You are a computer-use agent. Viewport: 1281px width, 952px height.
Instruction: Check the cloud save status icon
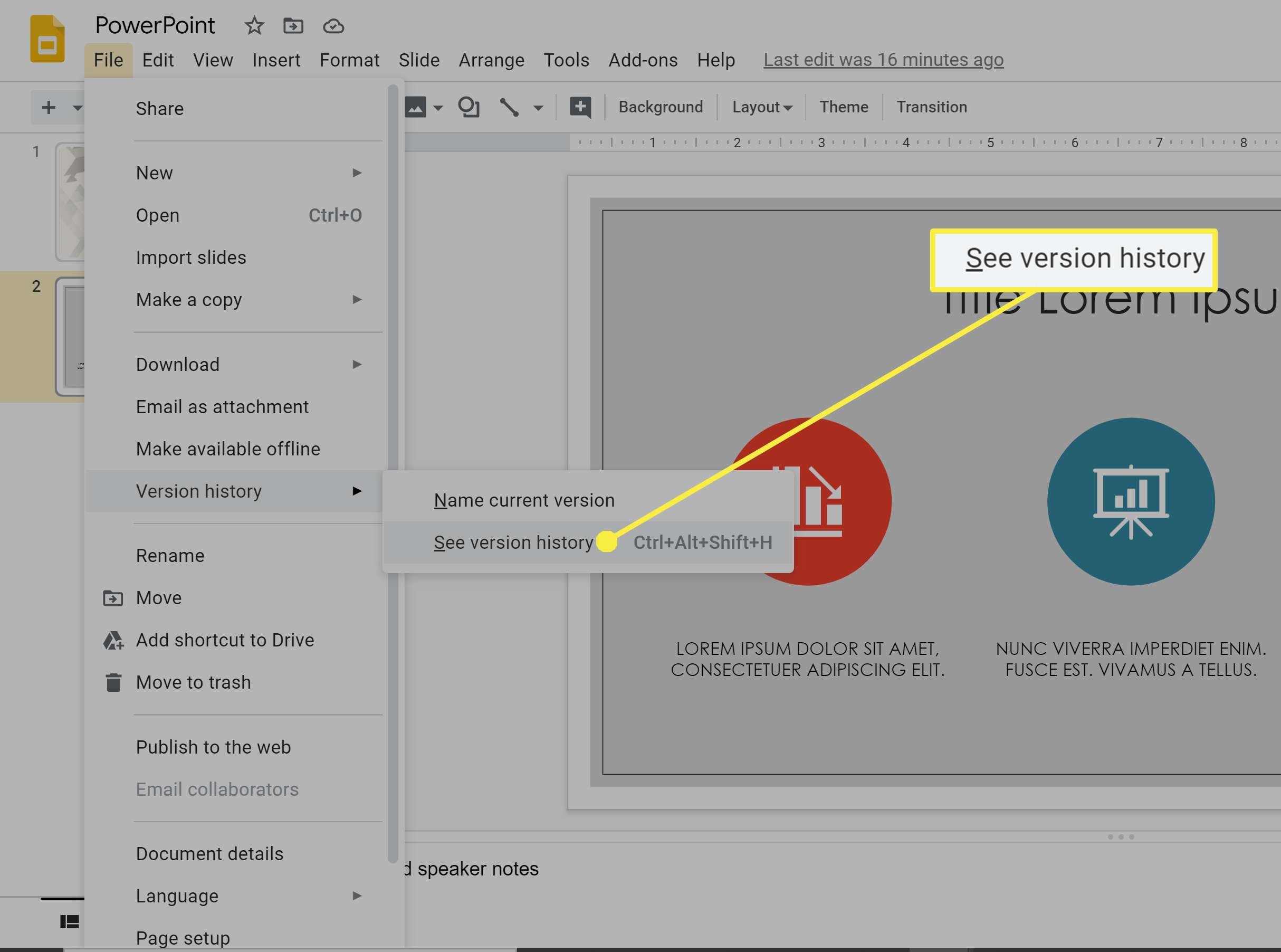333,26
